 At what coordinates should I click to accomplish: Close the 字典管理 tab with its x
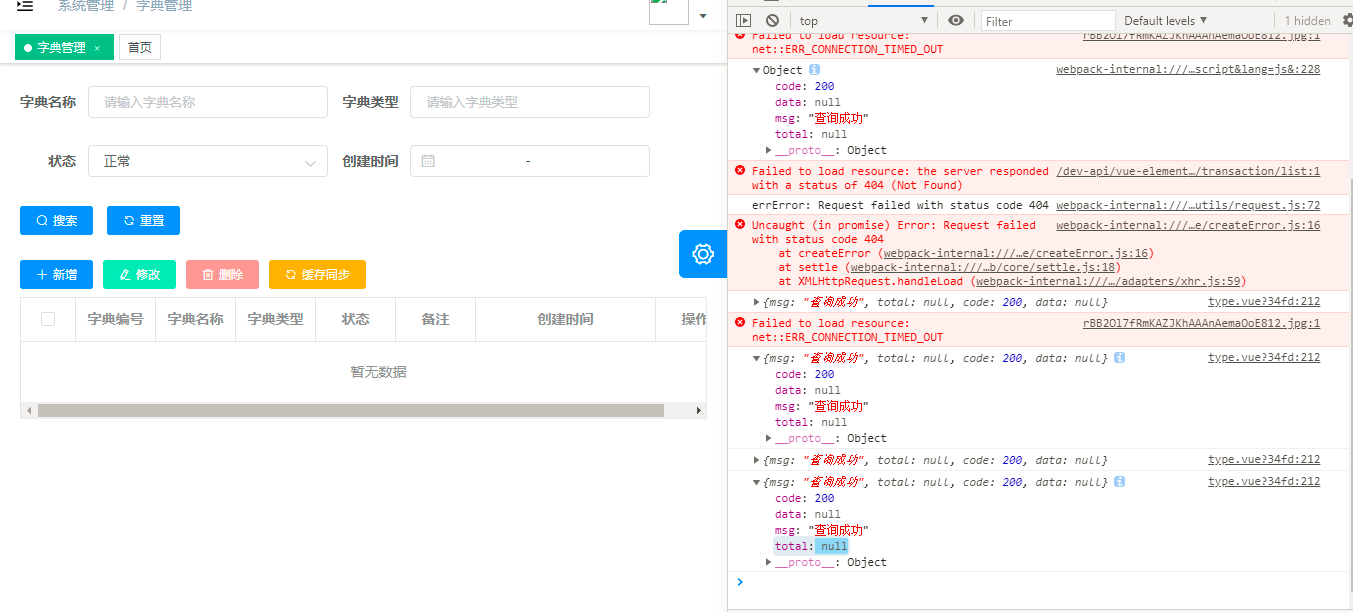click(x=97, y=48)
